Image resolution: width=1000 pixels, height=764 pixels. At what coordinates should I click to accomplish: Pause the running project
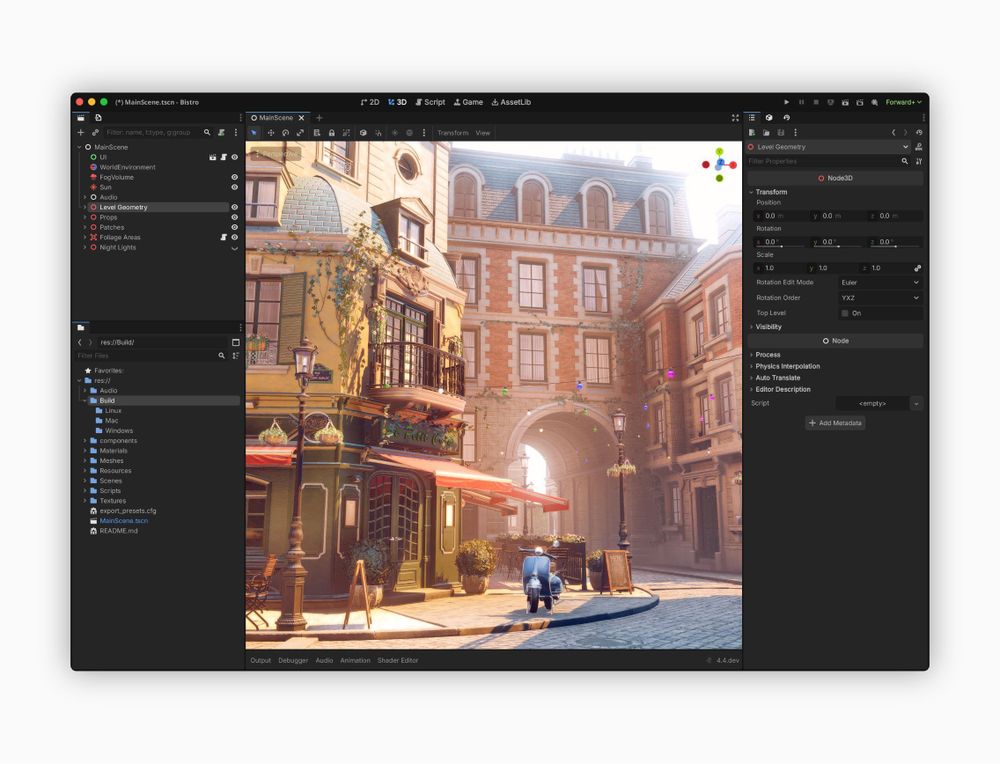click(x=802, y=102)
